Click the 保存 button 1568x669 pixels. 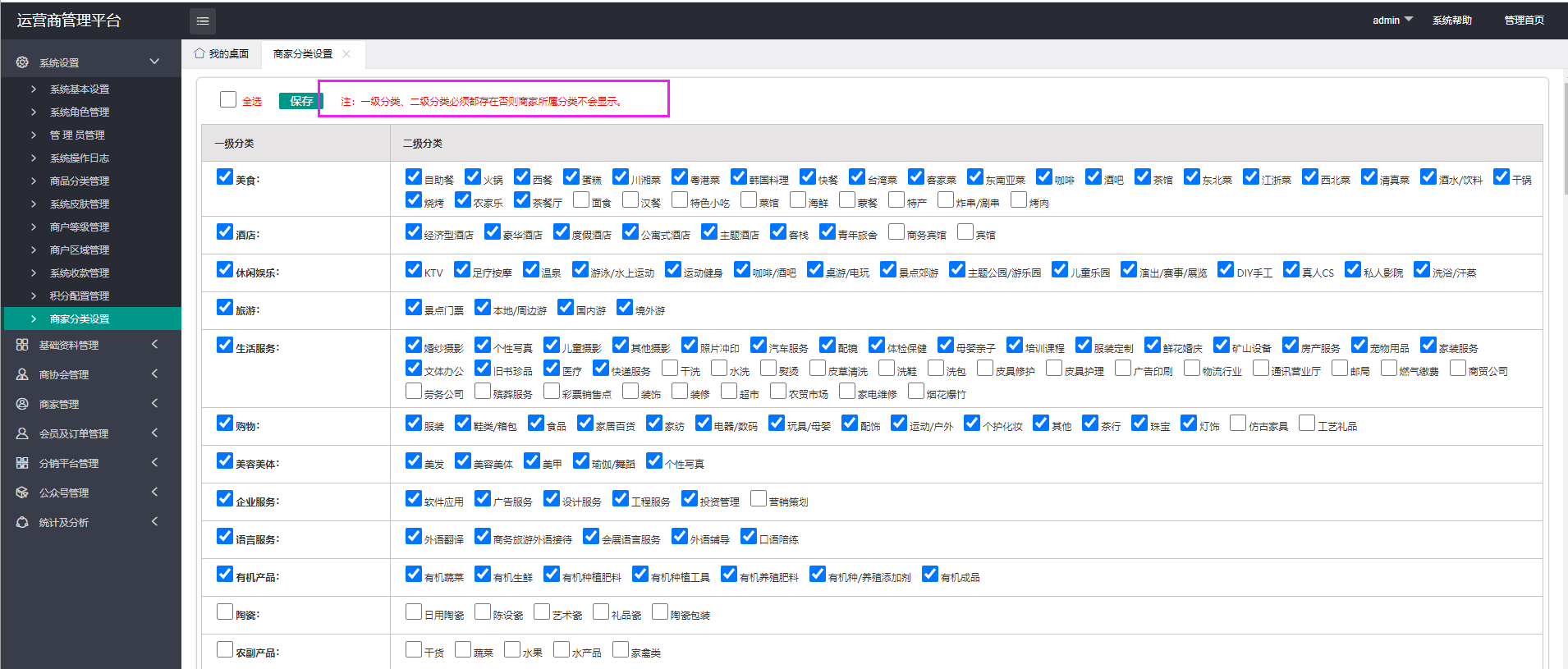pyautogui.click(x=300, y=101)
